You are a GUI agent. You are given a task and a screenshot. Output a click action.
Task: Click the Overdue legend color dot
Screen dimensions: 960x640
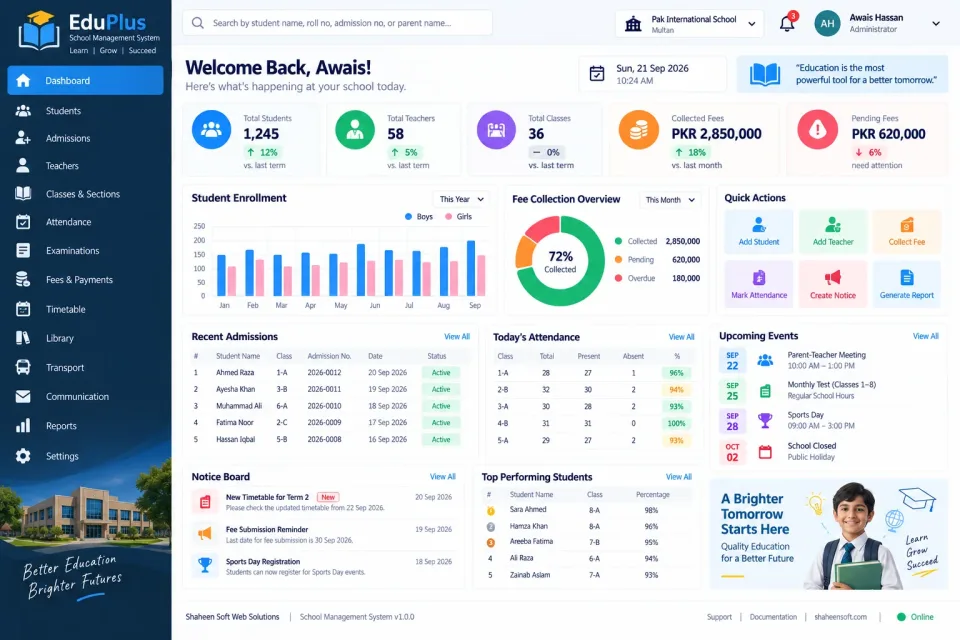(x=618, y=278)
